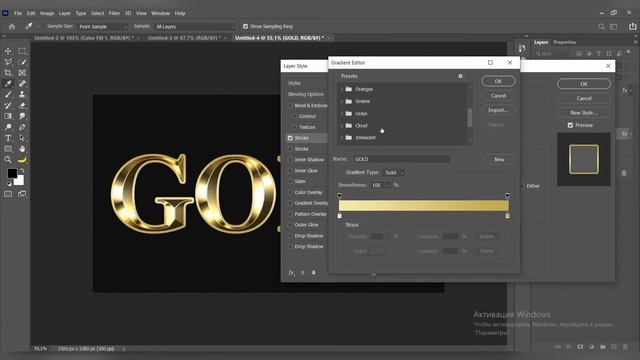Expand the Greens preset folder
The image size is (640, 360).
(342, 101)
